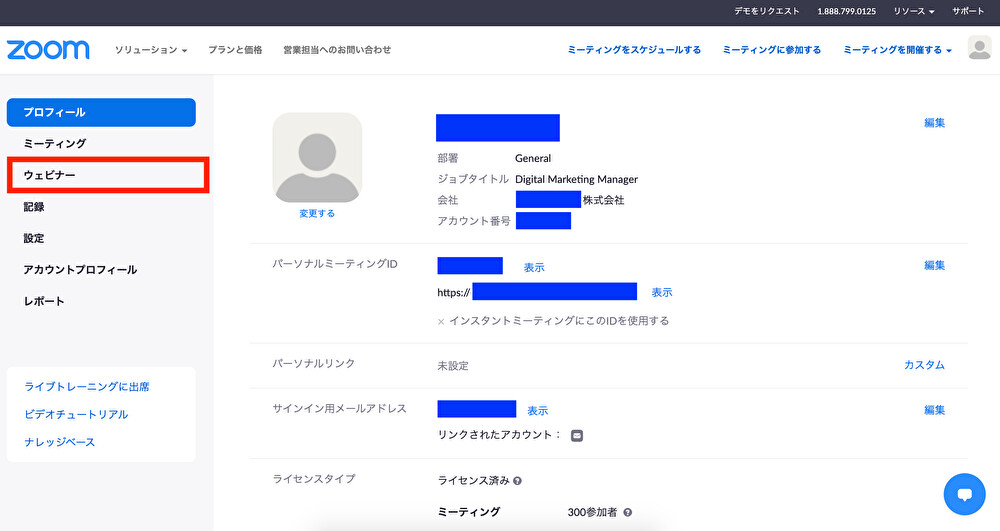Select プロフィール in the sidebar
Viewport: 1000px width, 531px height.
pos(101,112)
